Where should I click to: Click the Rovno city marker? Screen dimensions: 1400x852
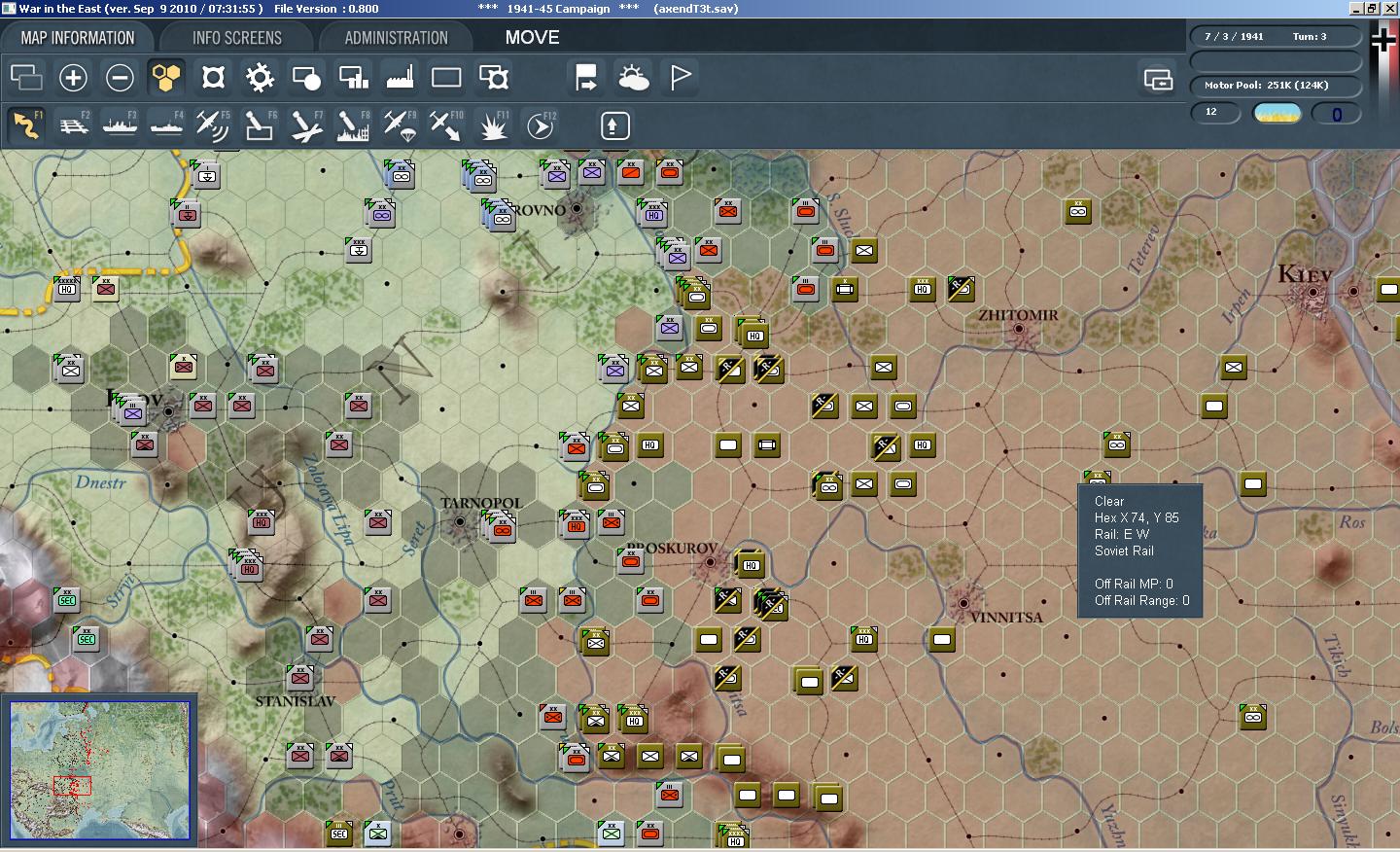577,209
